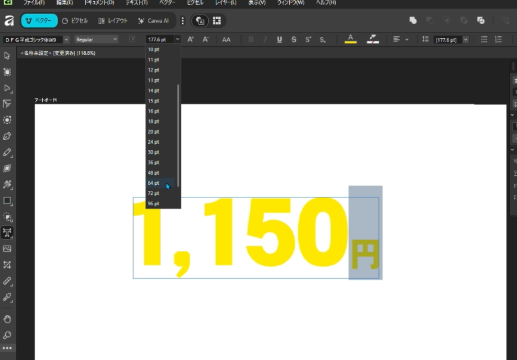Image resolution: width=517 pixels, height=360 pixels.
Task: Open the alignment options dropdown arrow
Action: click(407, 39)
